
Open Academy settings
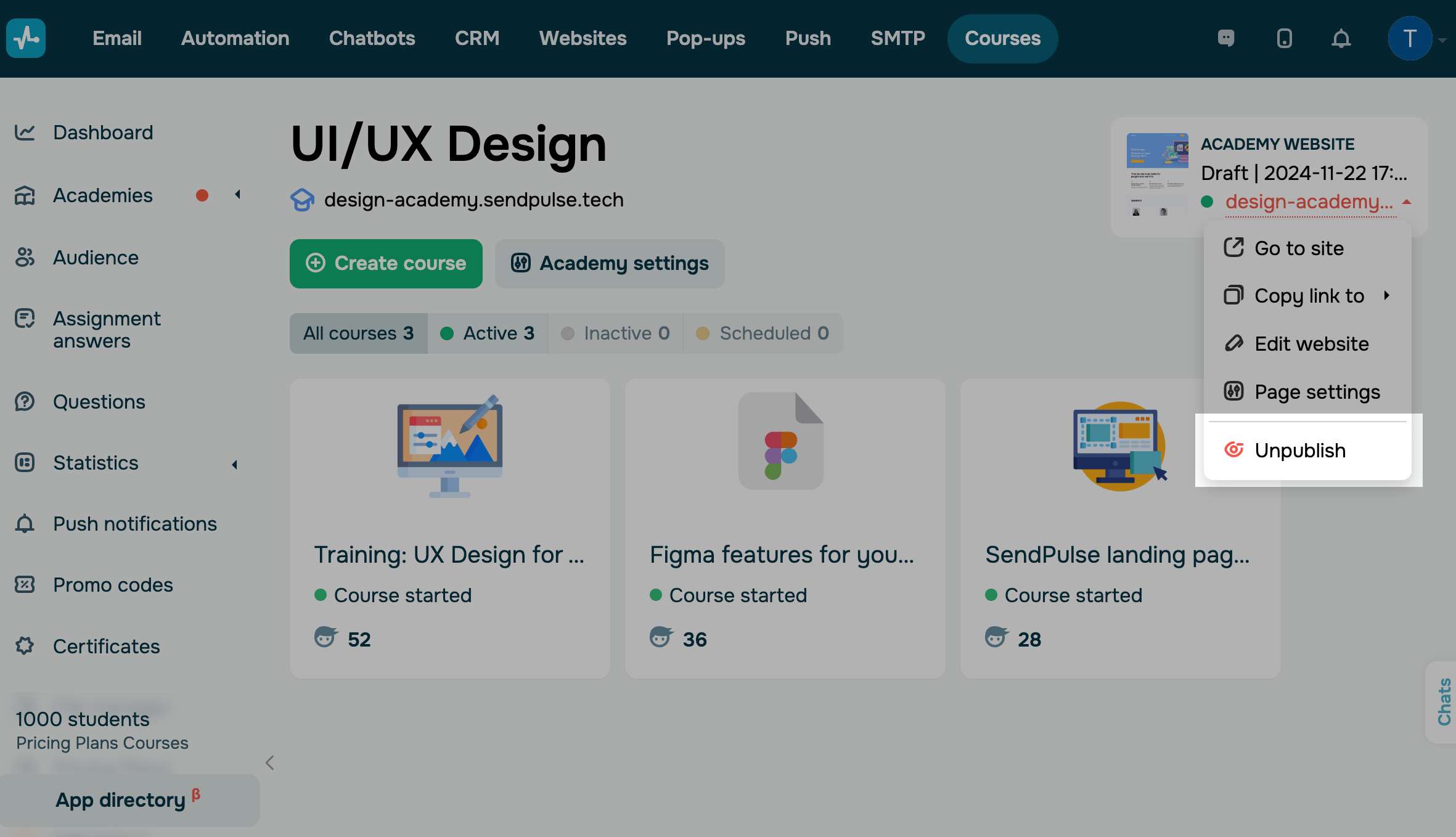click(610, 264)
